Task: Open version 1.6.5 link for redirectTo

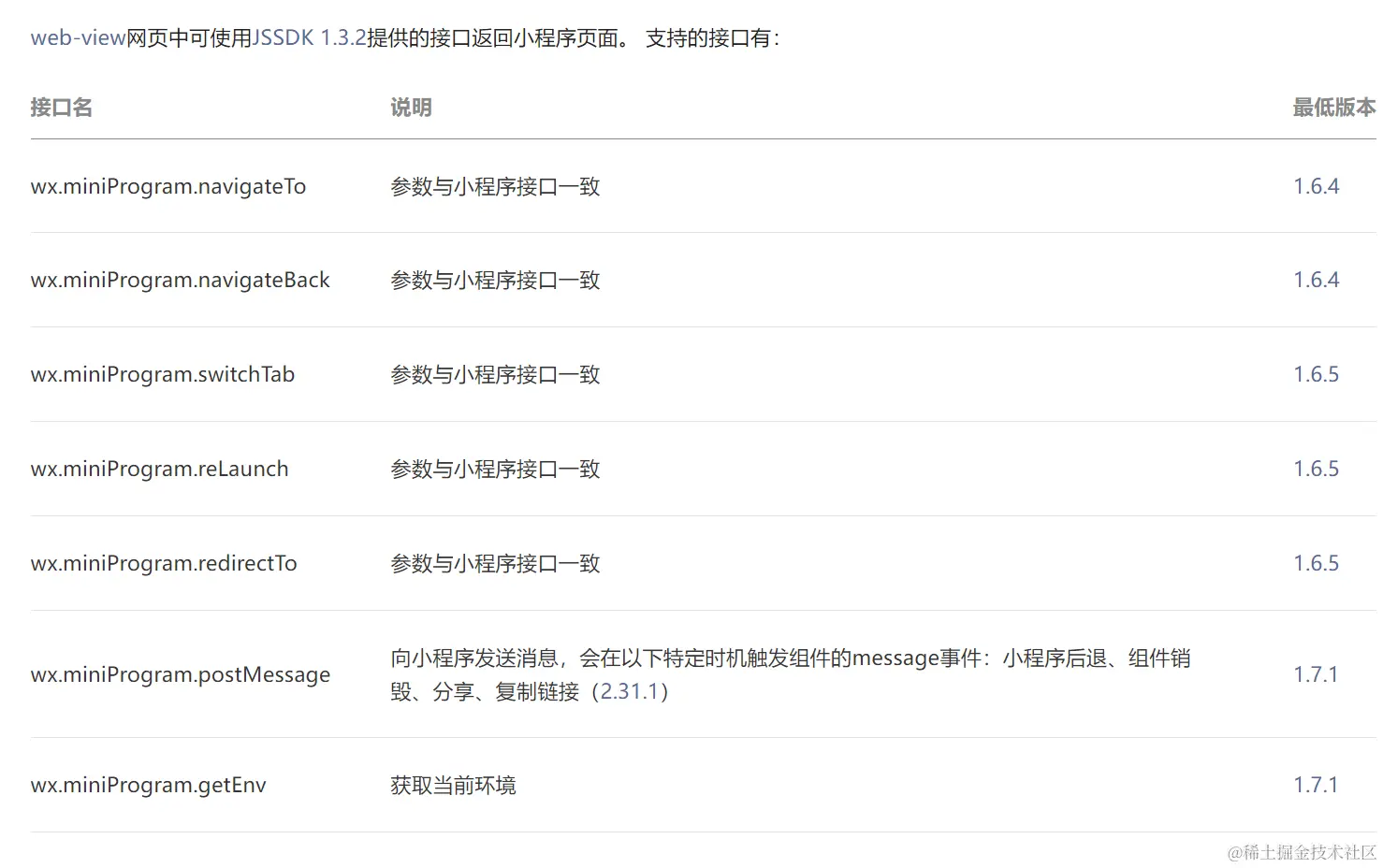Action: click(x=1316, y=563)
